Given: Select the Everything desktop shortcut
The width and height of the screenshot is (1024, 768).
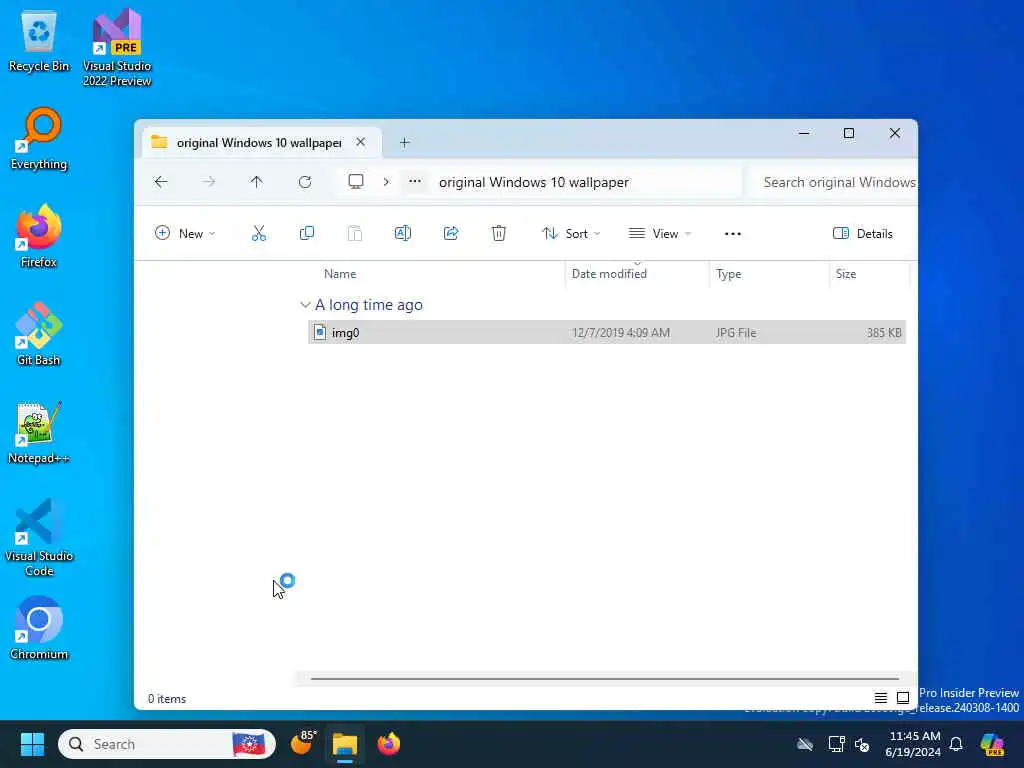Looking at the screenshot, I should [39, 140].
